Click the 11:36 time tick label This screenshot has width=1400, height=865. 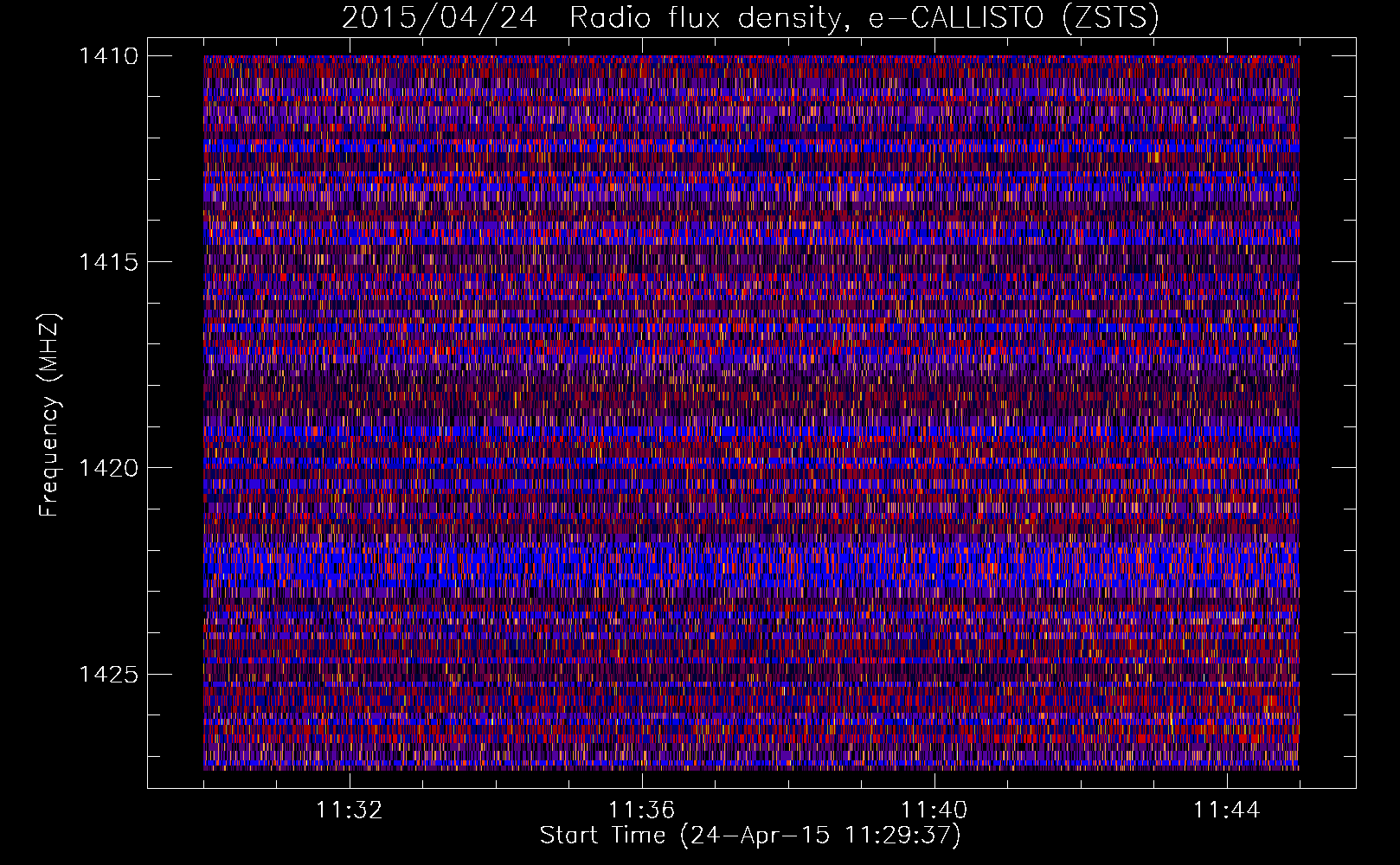pos(642,811)
